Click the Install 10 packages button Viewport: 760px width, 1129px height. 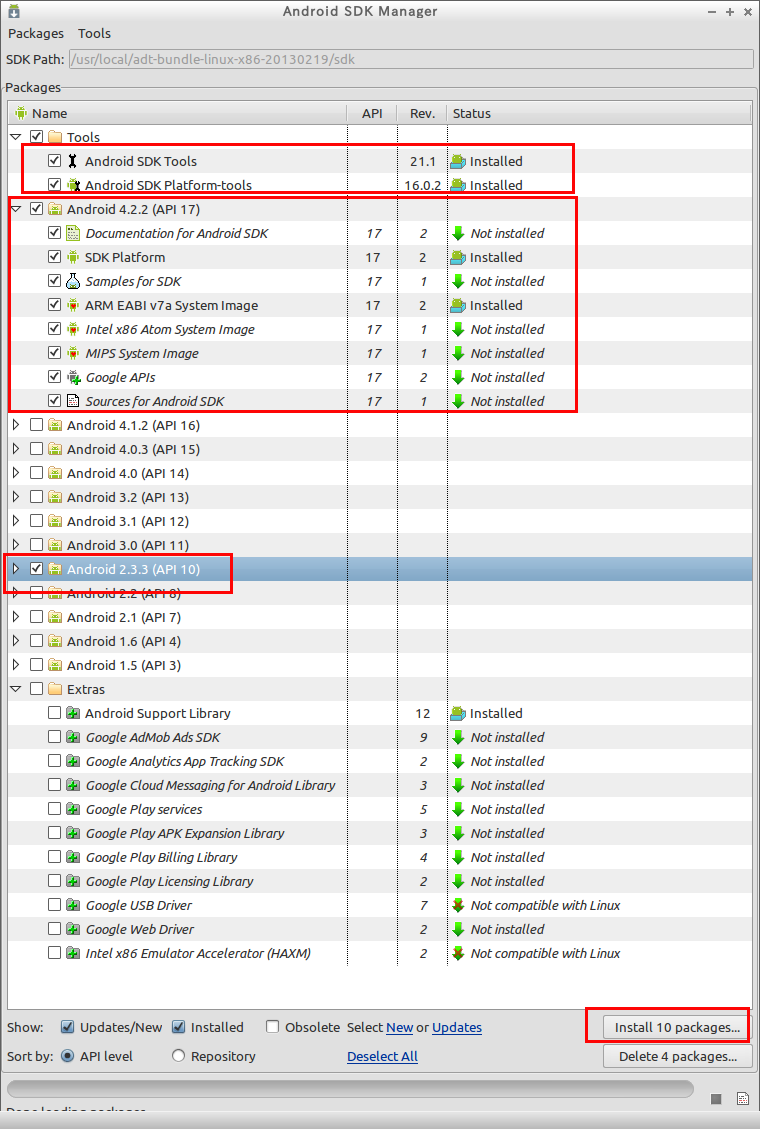coord(677,1027)
